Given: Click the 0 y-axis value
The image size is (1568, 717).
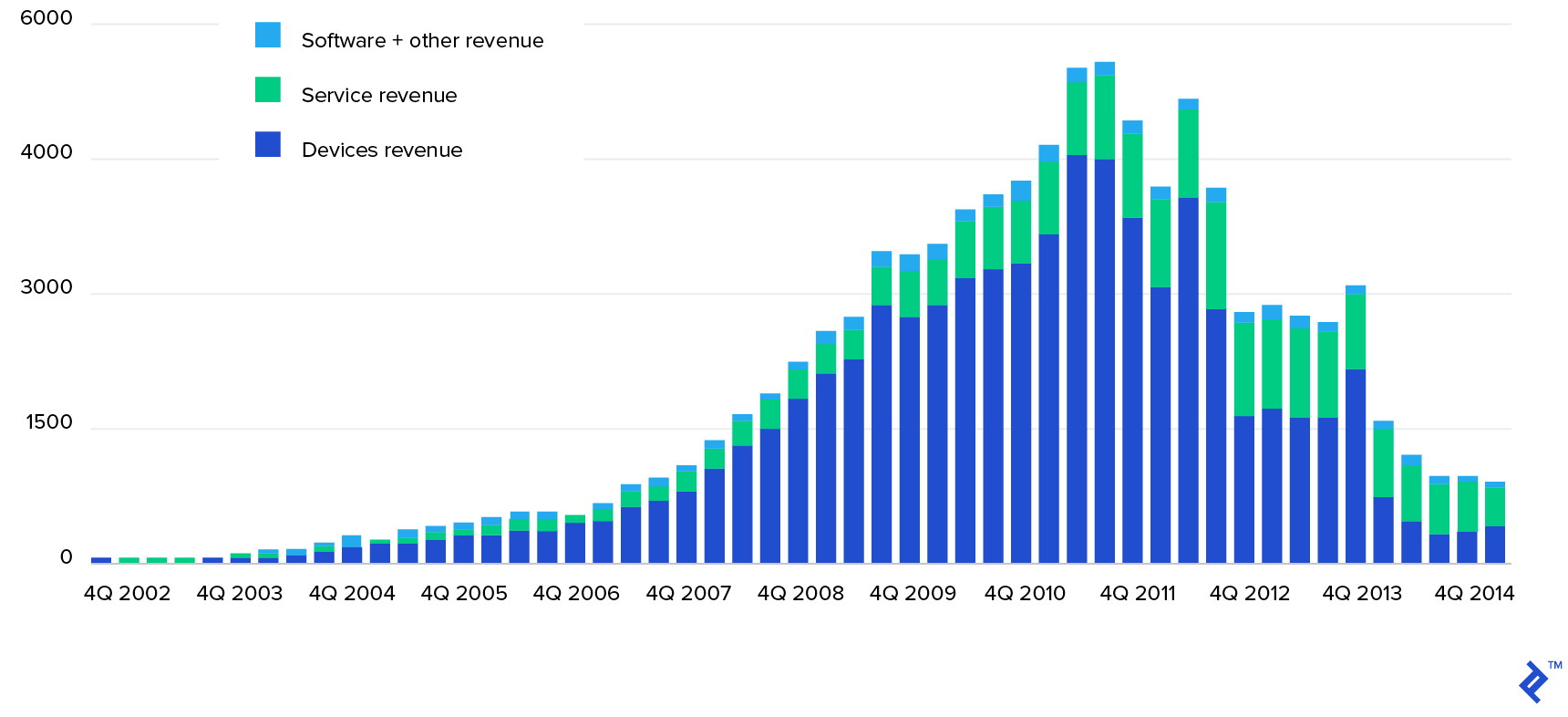Looking at the screenshot, I should pyautogui.click(x=67, y=557).
